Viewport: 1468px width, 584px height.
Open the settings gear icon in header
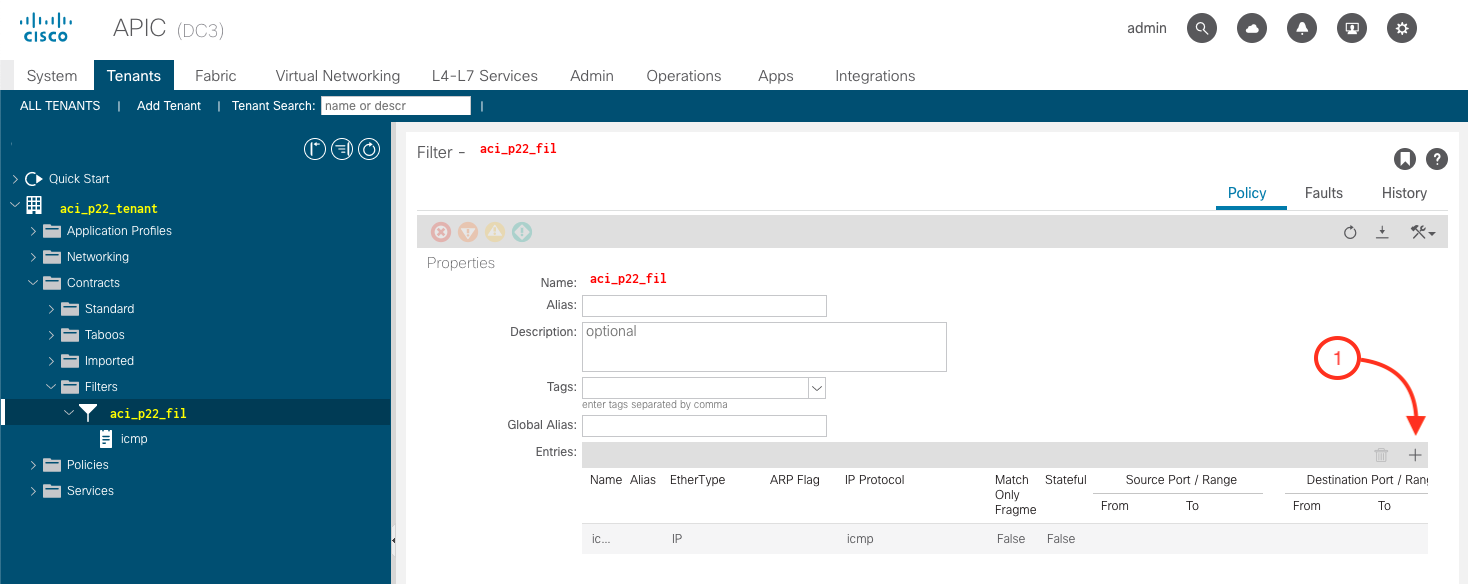pos(1402,28)
